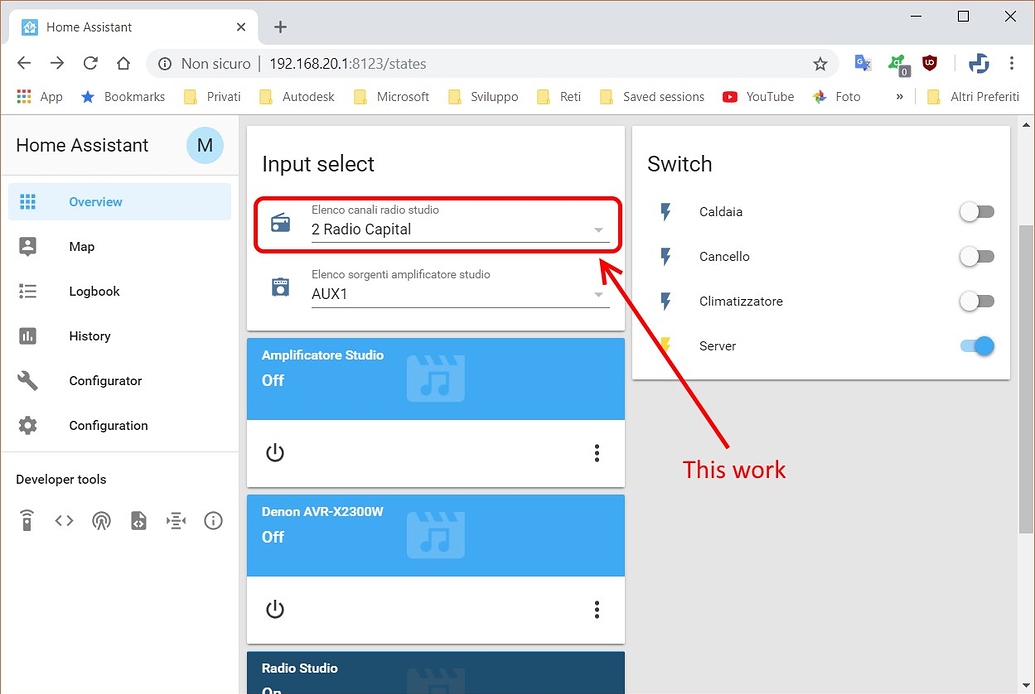
Task: Click the power button on Denon AVR-X2300W card
Action: (x=275, y=609)
